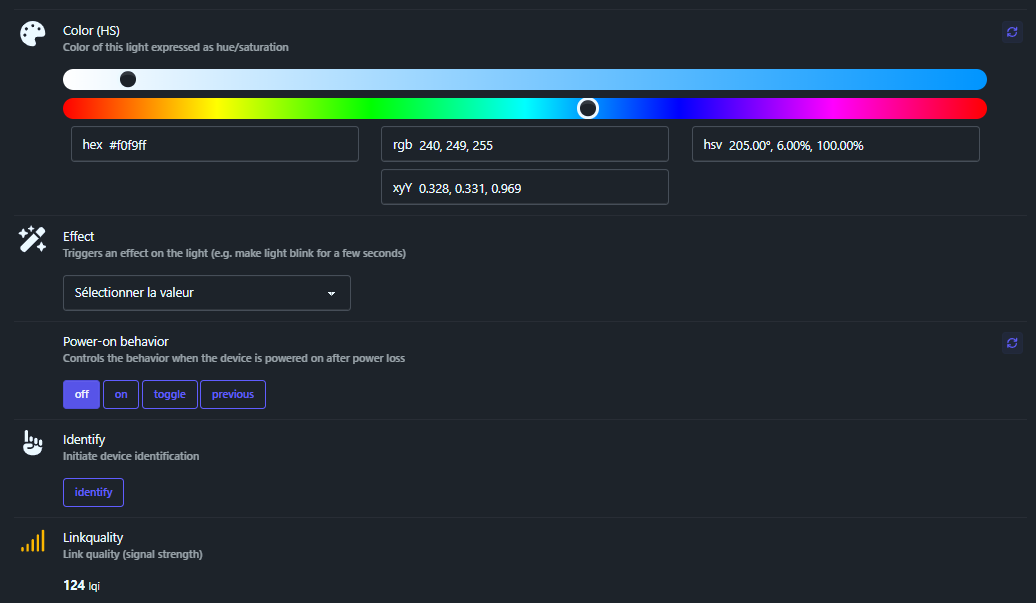Select previous power-on behavior option
Viewport: 1036px width, 603px height.
coord(233,394)
